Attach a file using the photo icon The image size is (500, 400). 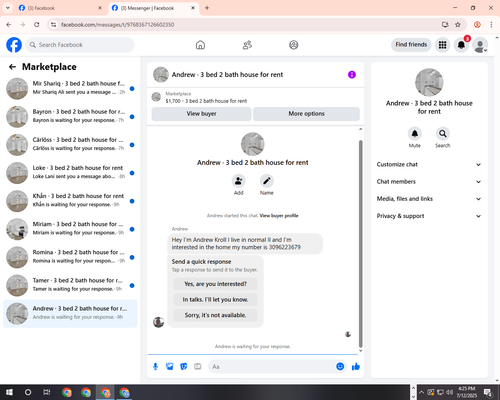170,367
